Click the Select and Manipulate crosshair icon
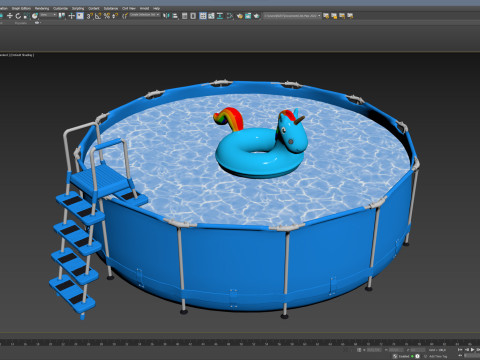The width and height of the screenshot is (480, 360). click(71, 16)
